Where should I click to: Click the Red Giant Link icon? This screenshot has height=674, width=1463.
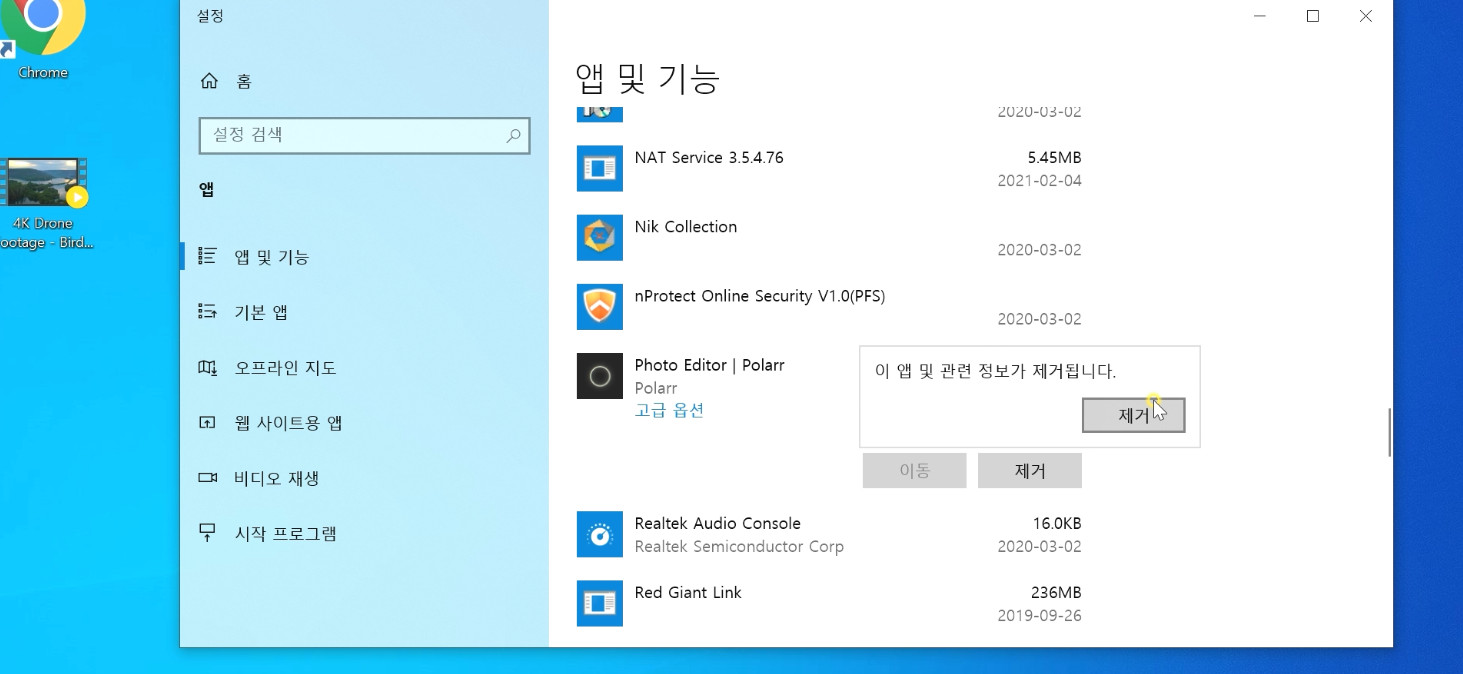click(600, 603)
